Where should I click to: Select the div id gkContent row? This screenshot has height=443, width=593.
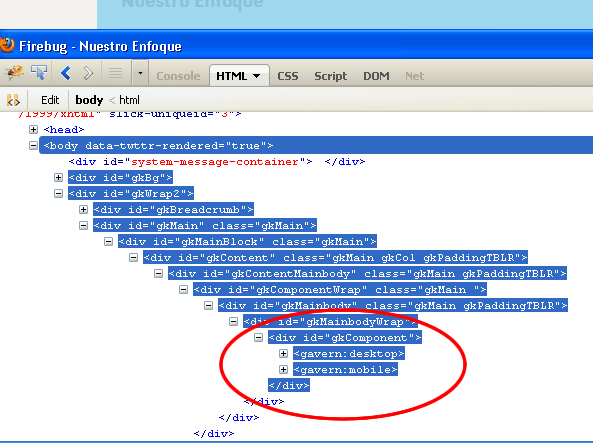[335, 258]
